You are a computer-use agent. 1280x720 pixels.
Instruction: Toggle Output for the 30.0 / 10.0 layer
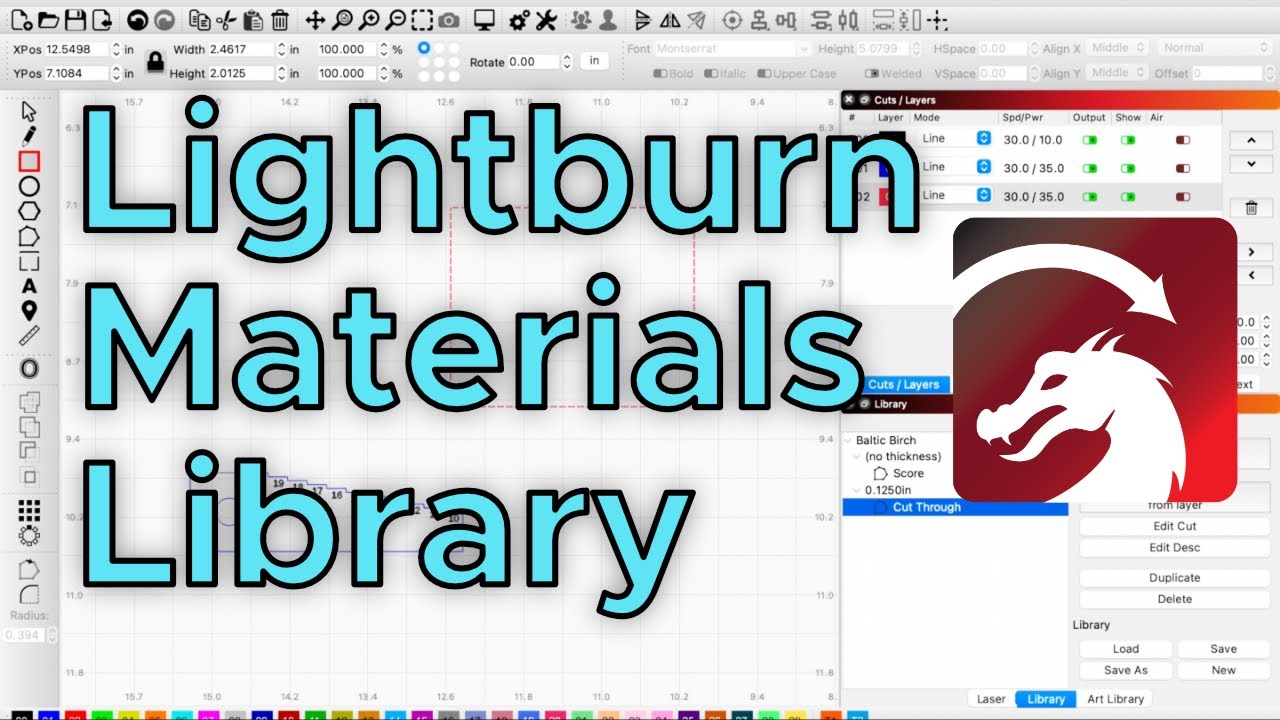tap(1089, 140)
